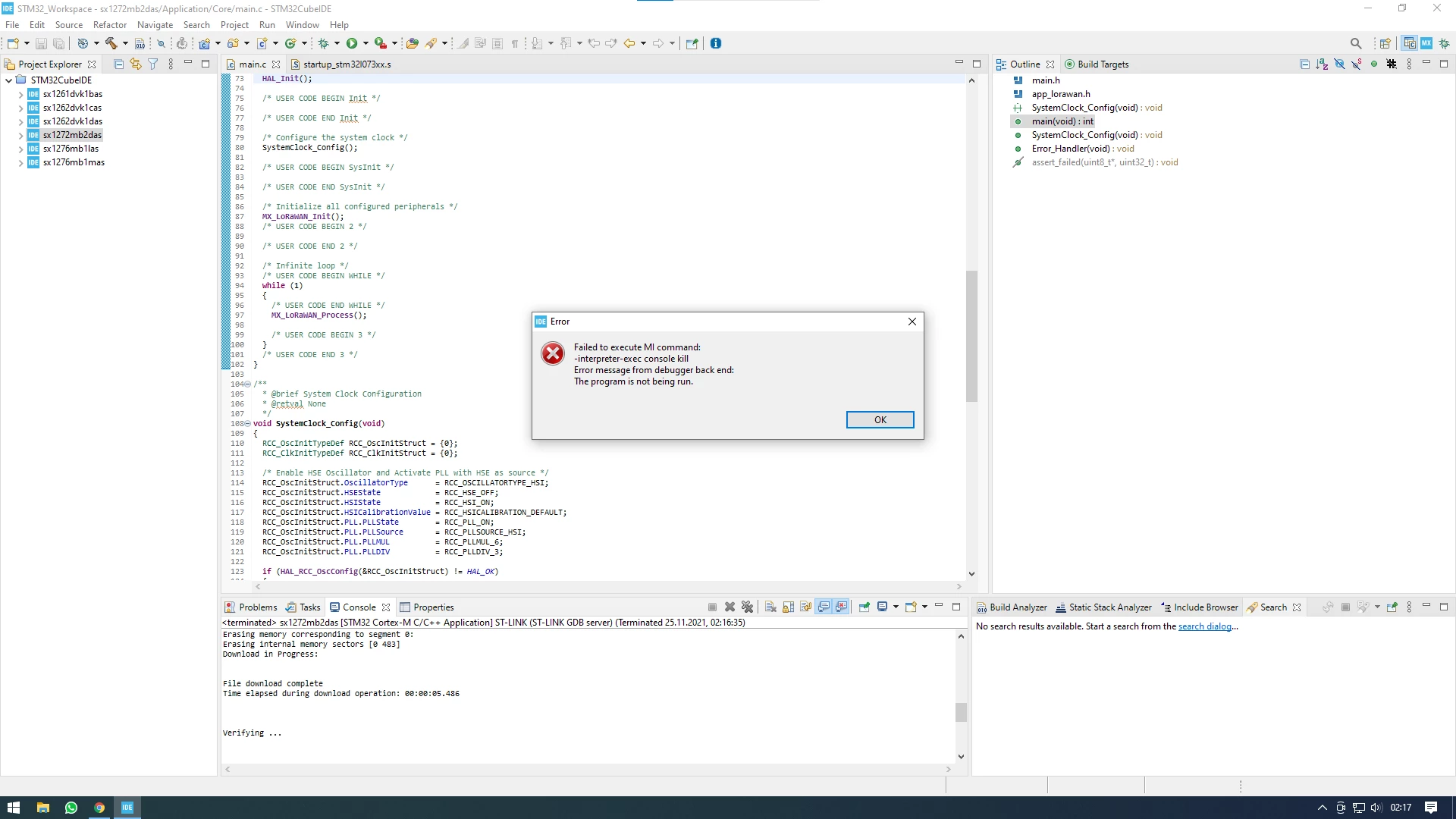Open the File menu
Screen dimensions: 1456x819
(x=12, y=25)
